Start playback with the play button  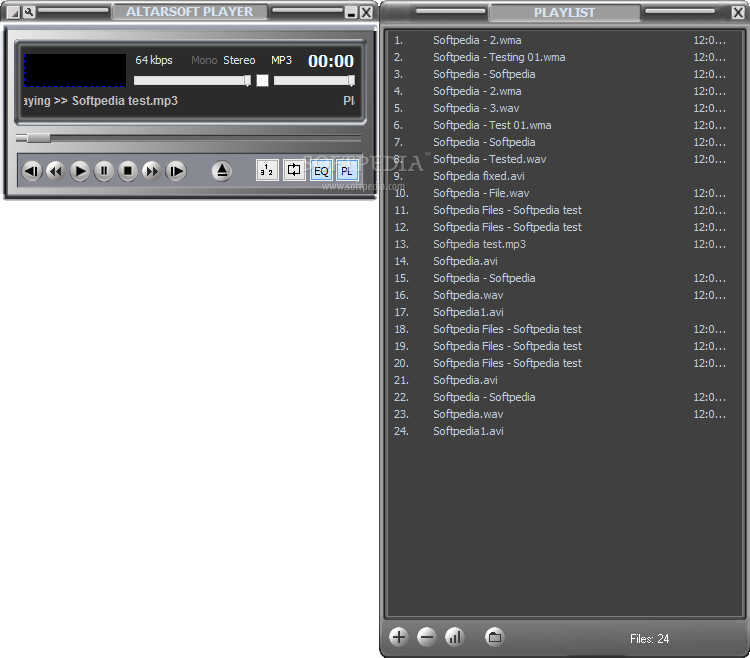(x=80, y=171)
